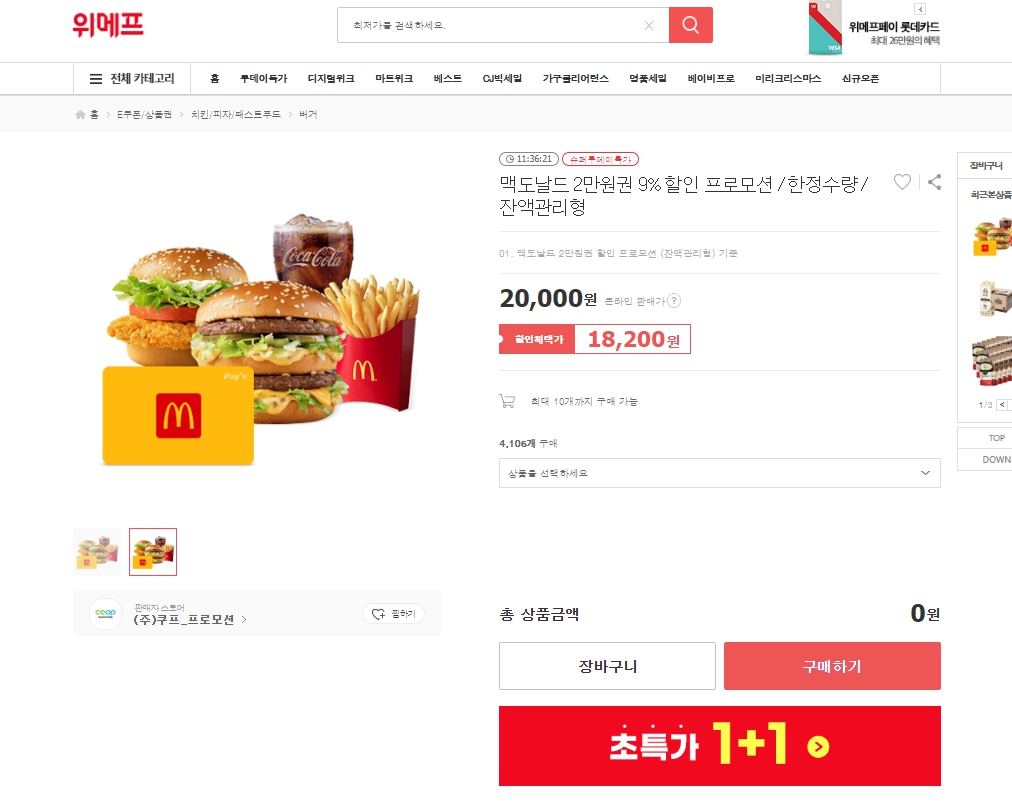
Task: Go to 투데이특가 menu tab
Action: tap(263, 79)
